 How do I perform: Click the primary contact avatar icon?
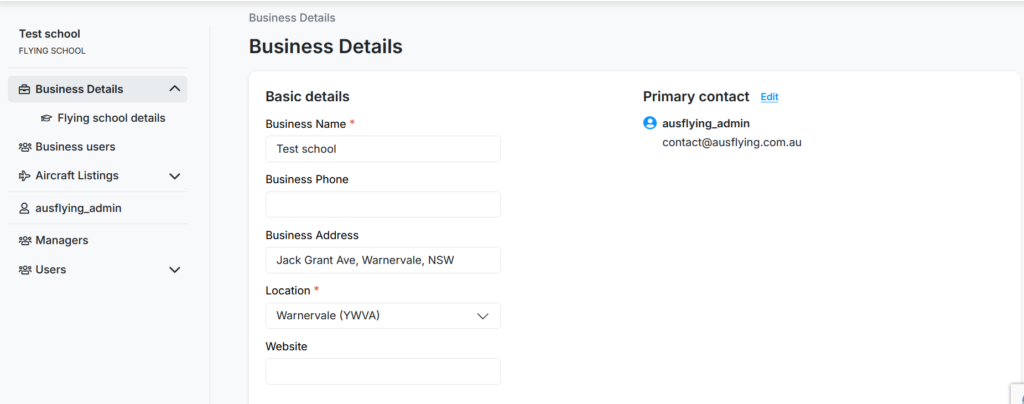coord(650,123)
